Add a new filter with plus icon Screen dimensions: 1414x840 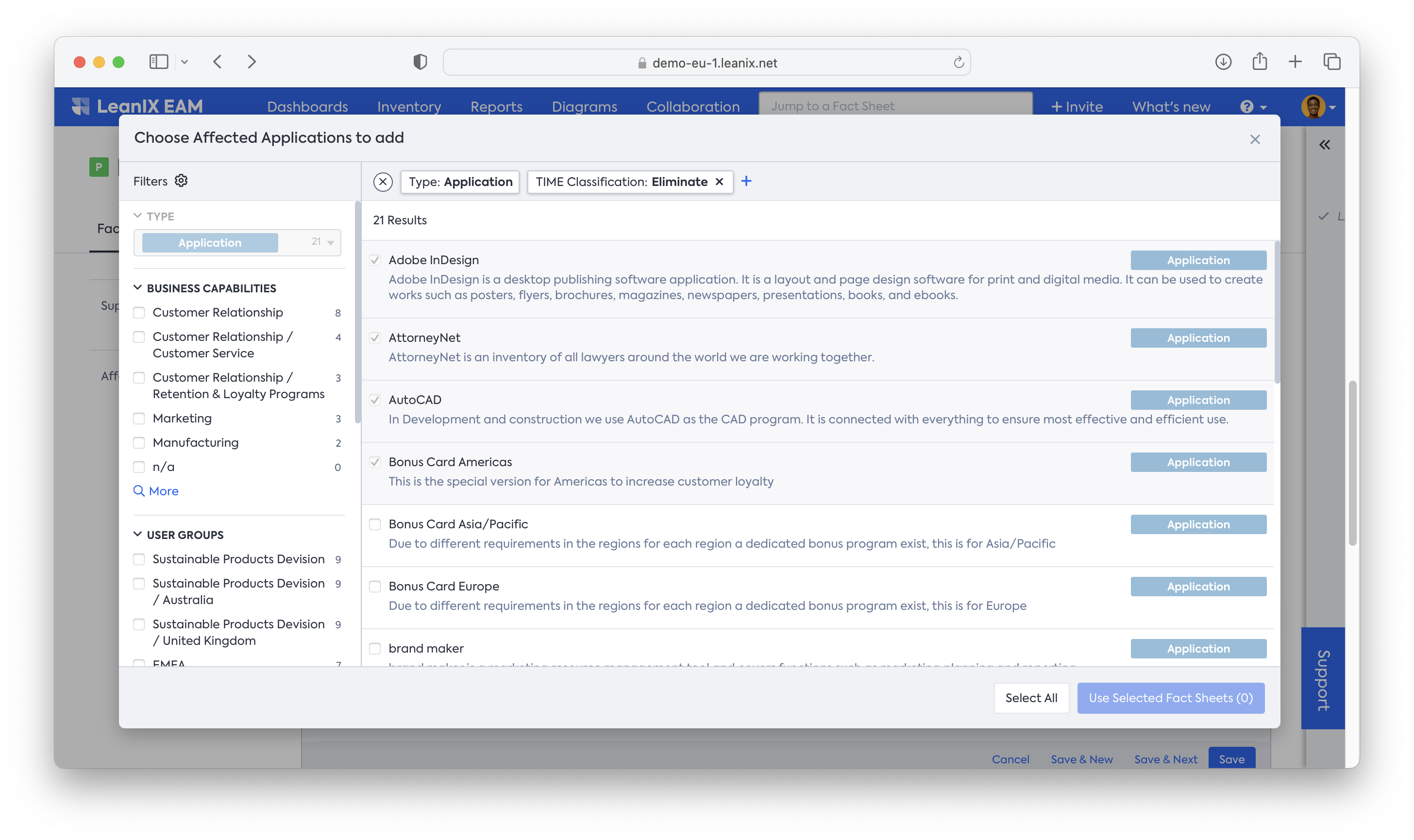pyautogui.click(x=746, y=181)
